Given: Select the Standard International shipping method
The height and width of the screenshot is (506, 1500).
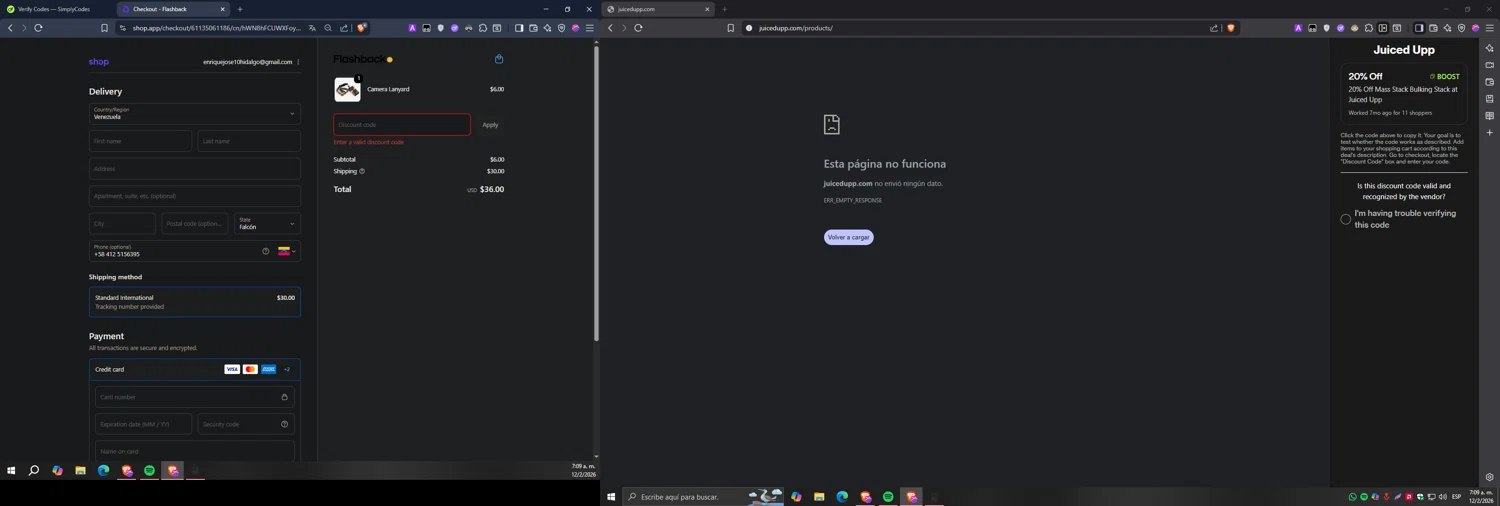Looking at the screenshot, I should [194, 302].
